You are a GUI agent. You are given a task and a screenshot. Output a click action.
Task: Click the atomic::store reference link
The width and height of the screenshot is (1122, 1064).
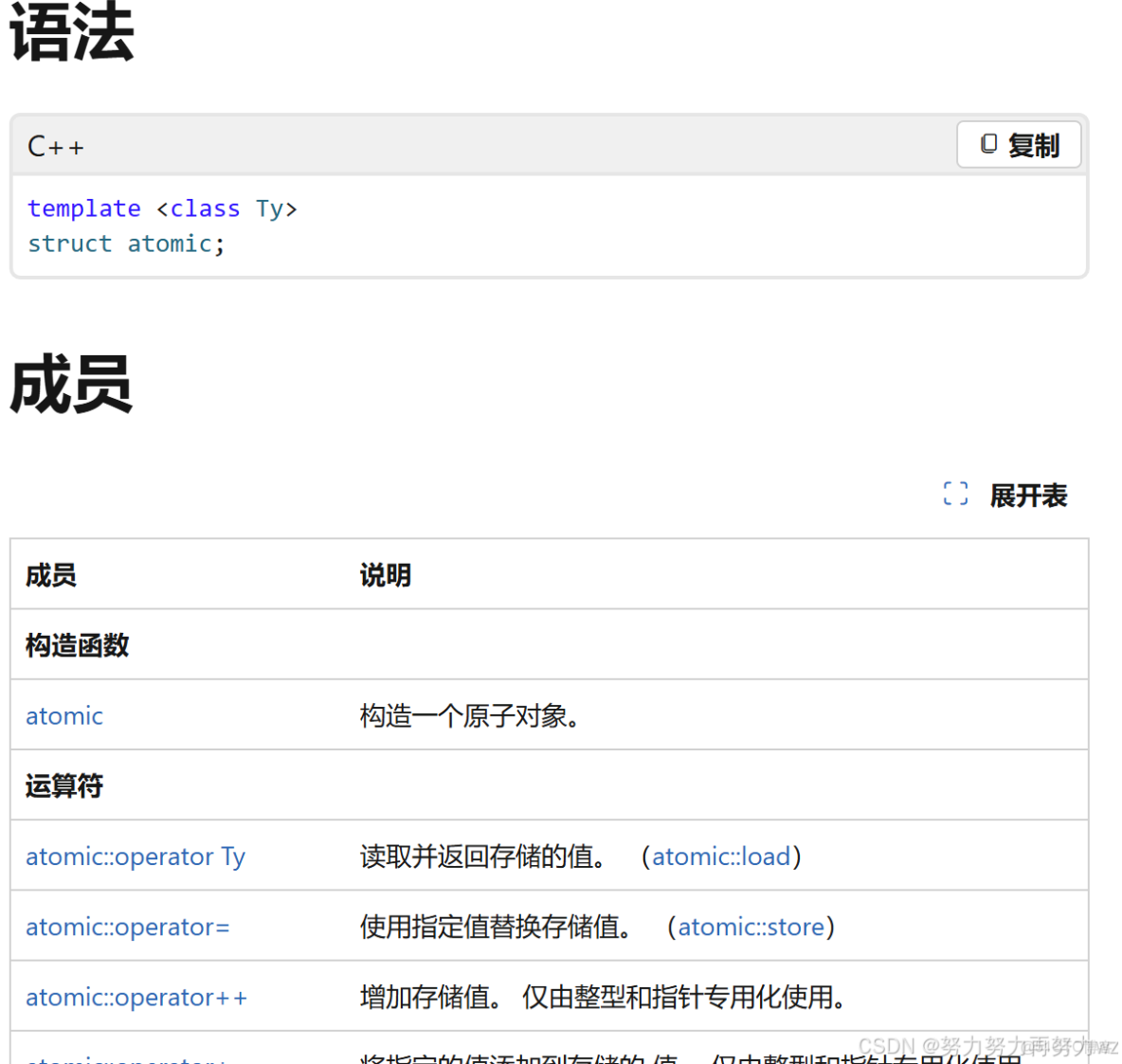pyautogui.click(x=751, y=927)
